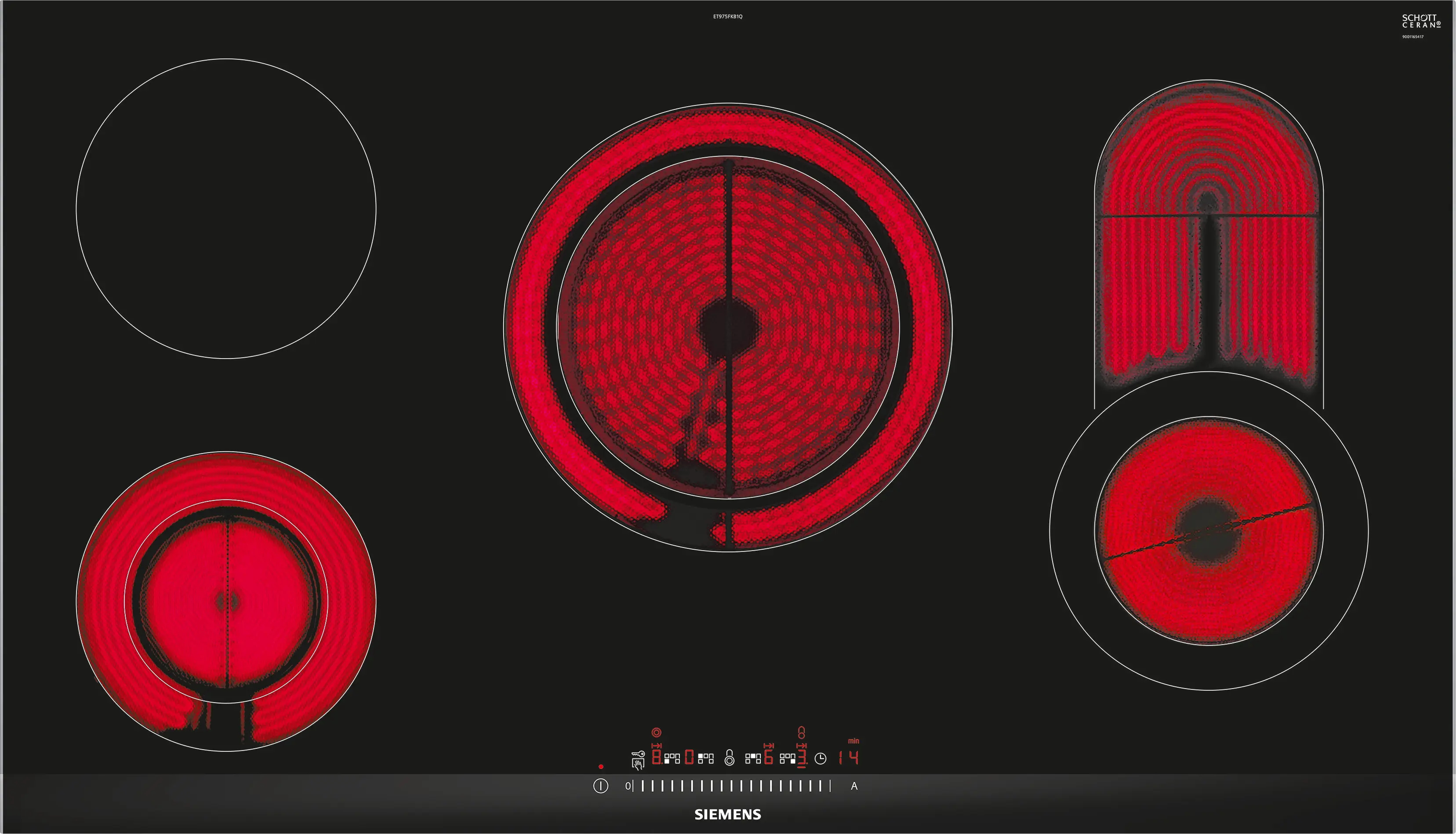The width and height of the screenshot is (1456, 834).
Task: Tap the power level 3 display
Action: click(802, 757)
